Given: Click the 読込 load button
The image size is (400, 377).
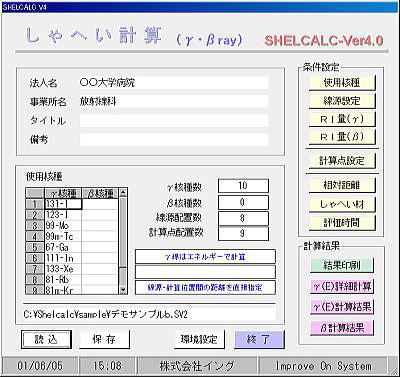Looking at the screenshot, I should pos(46,340).
